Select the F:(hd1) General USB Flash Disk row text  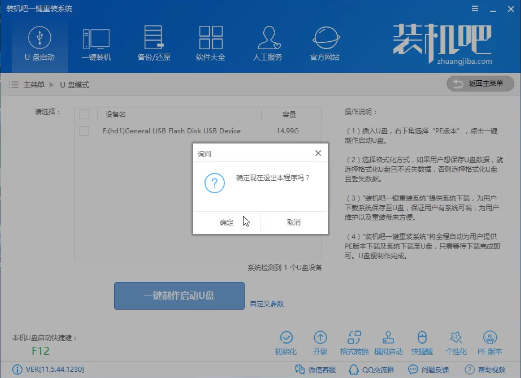[x=171, y=131]
